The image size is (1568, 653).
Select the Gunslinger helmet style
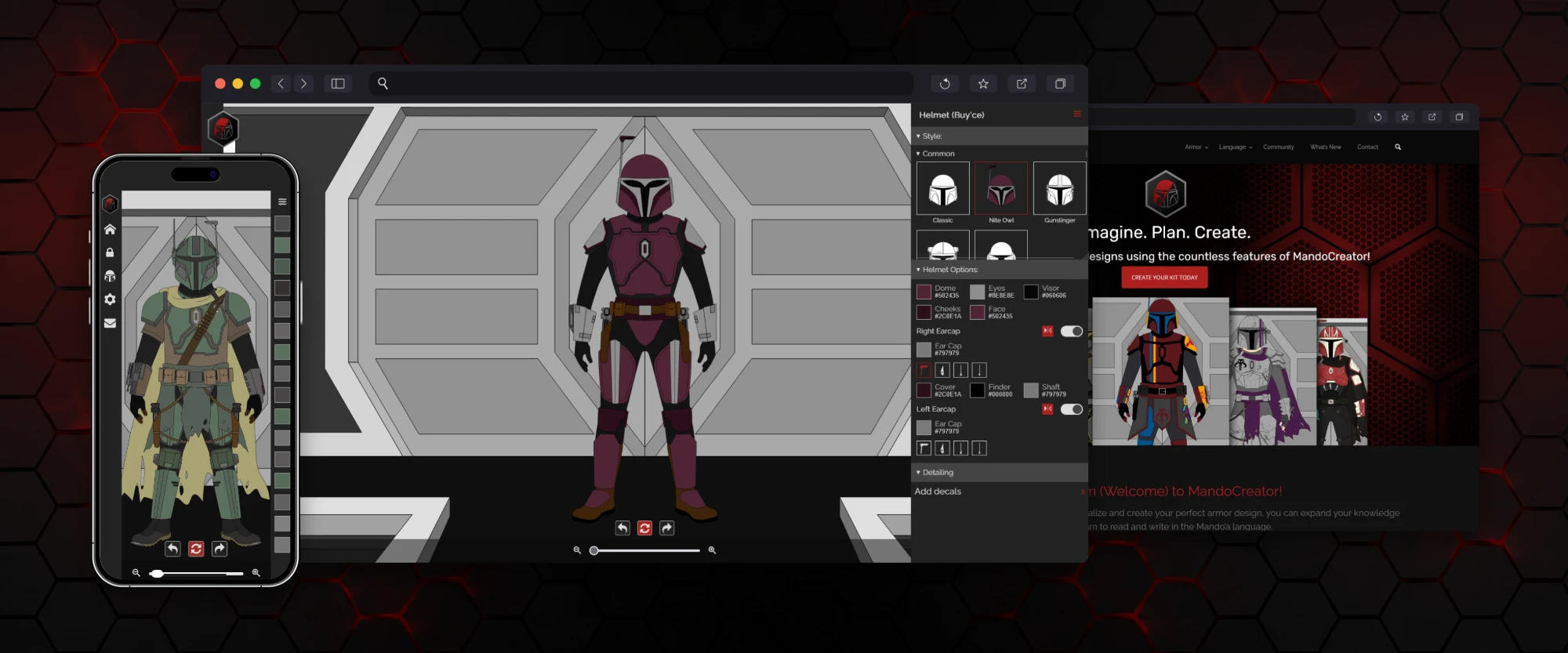[1060, 188]
